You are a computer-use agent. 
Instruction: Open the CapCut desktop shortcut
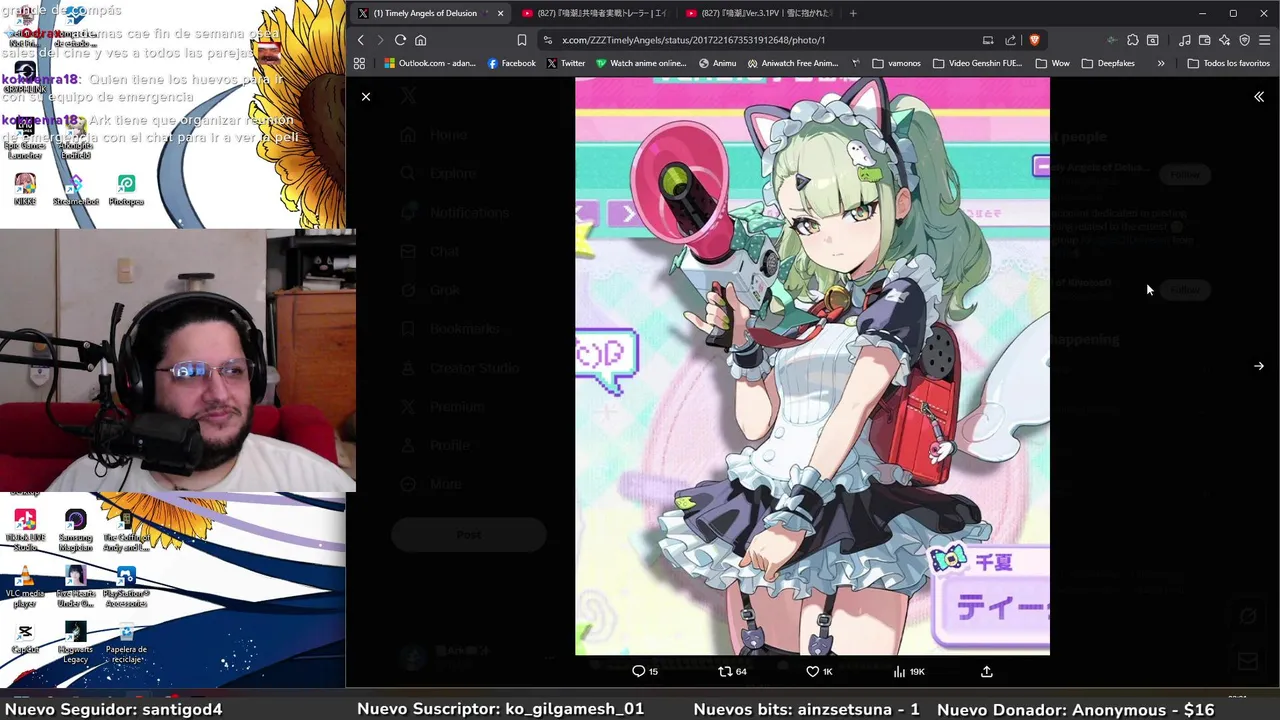25,638
